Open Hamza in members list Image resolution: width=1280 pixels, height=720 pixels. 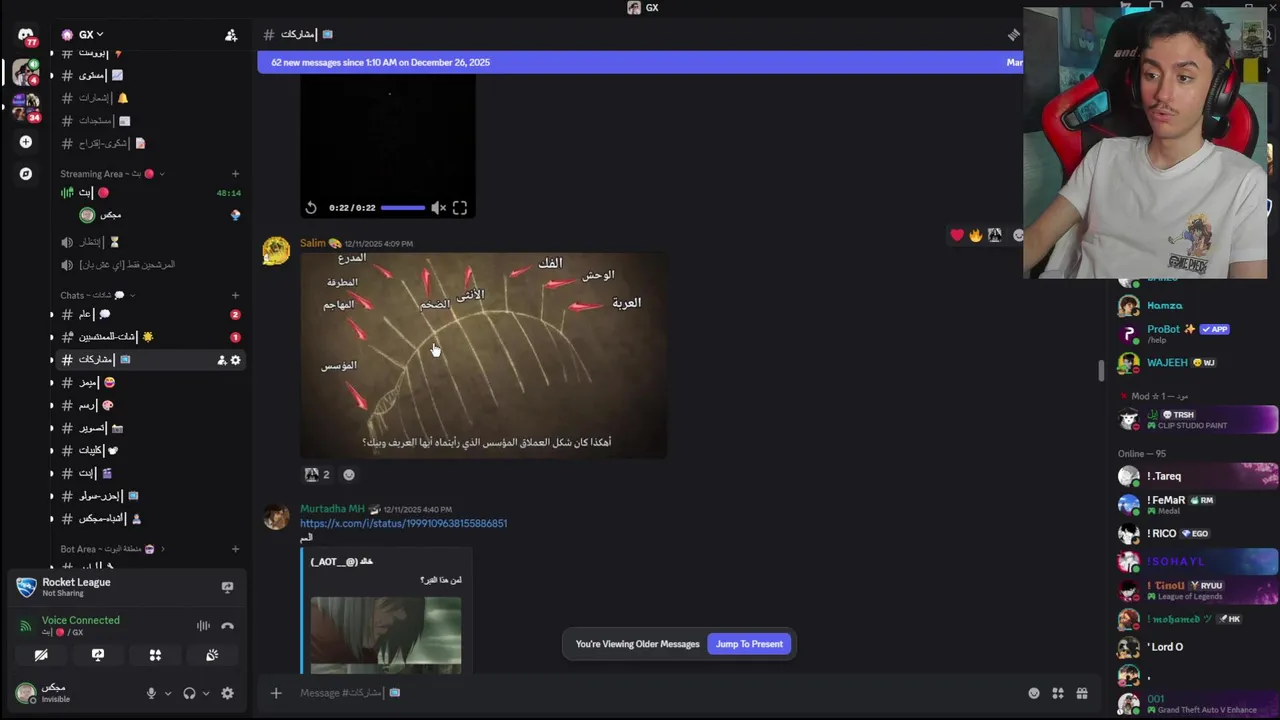click(1195, 306)
